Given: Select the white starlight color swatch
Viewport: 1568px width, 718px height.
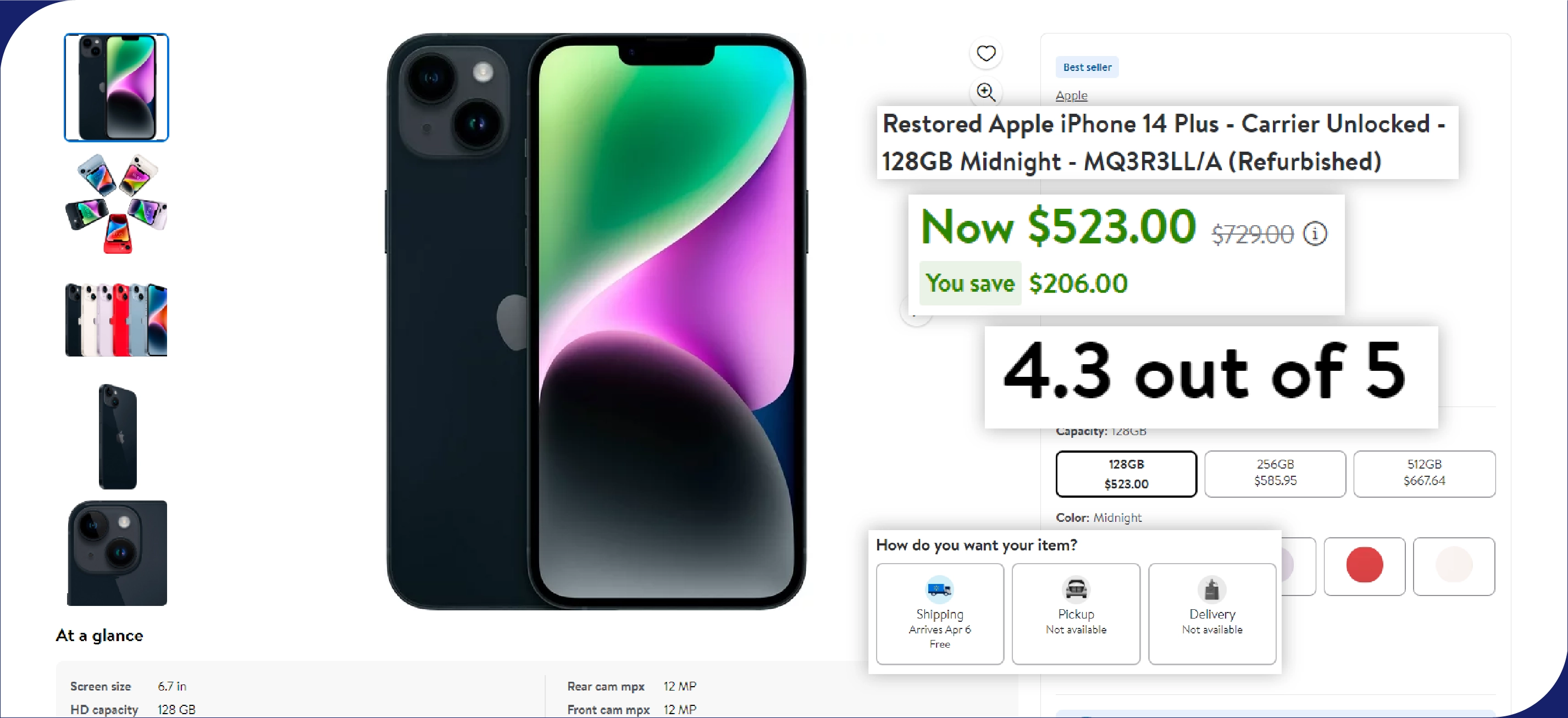Looking at the screenshot, I should pos(1454,566).
